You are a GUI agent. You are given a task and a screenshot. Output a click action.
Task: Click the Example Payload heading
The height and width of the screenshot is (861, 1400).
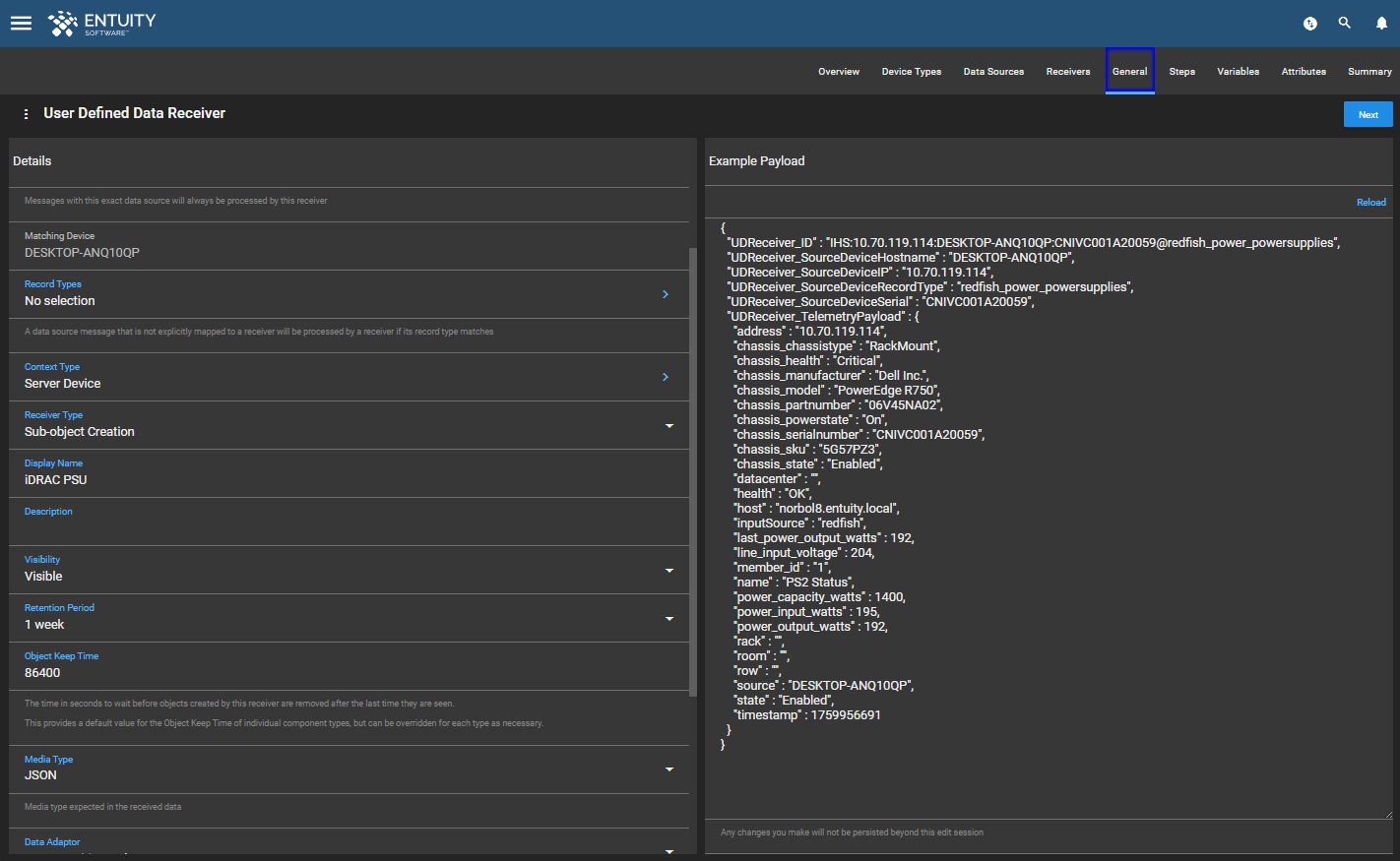tap(756, 161)
